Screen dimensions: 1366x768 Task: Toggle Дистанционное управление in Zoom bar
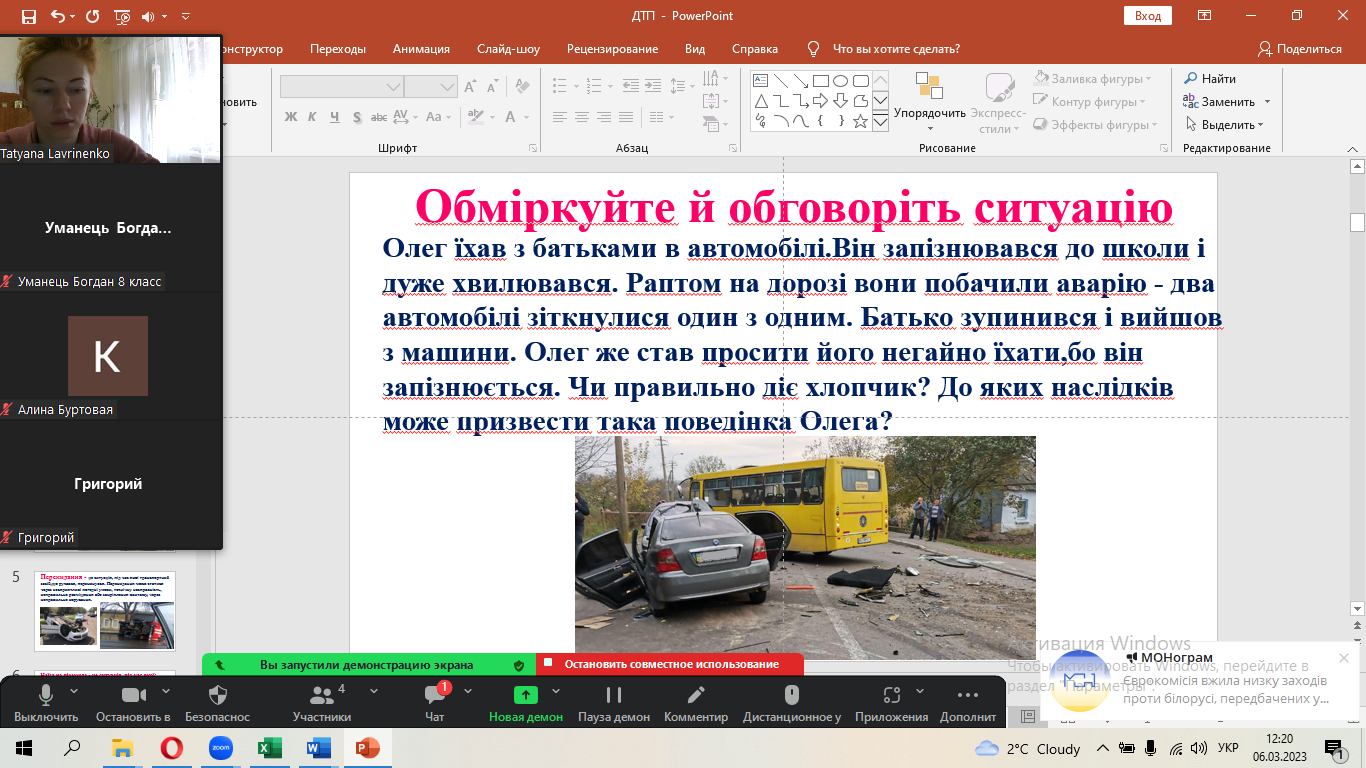click(792, 704)
